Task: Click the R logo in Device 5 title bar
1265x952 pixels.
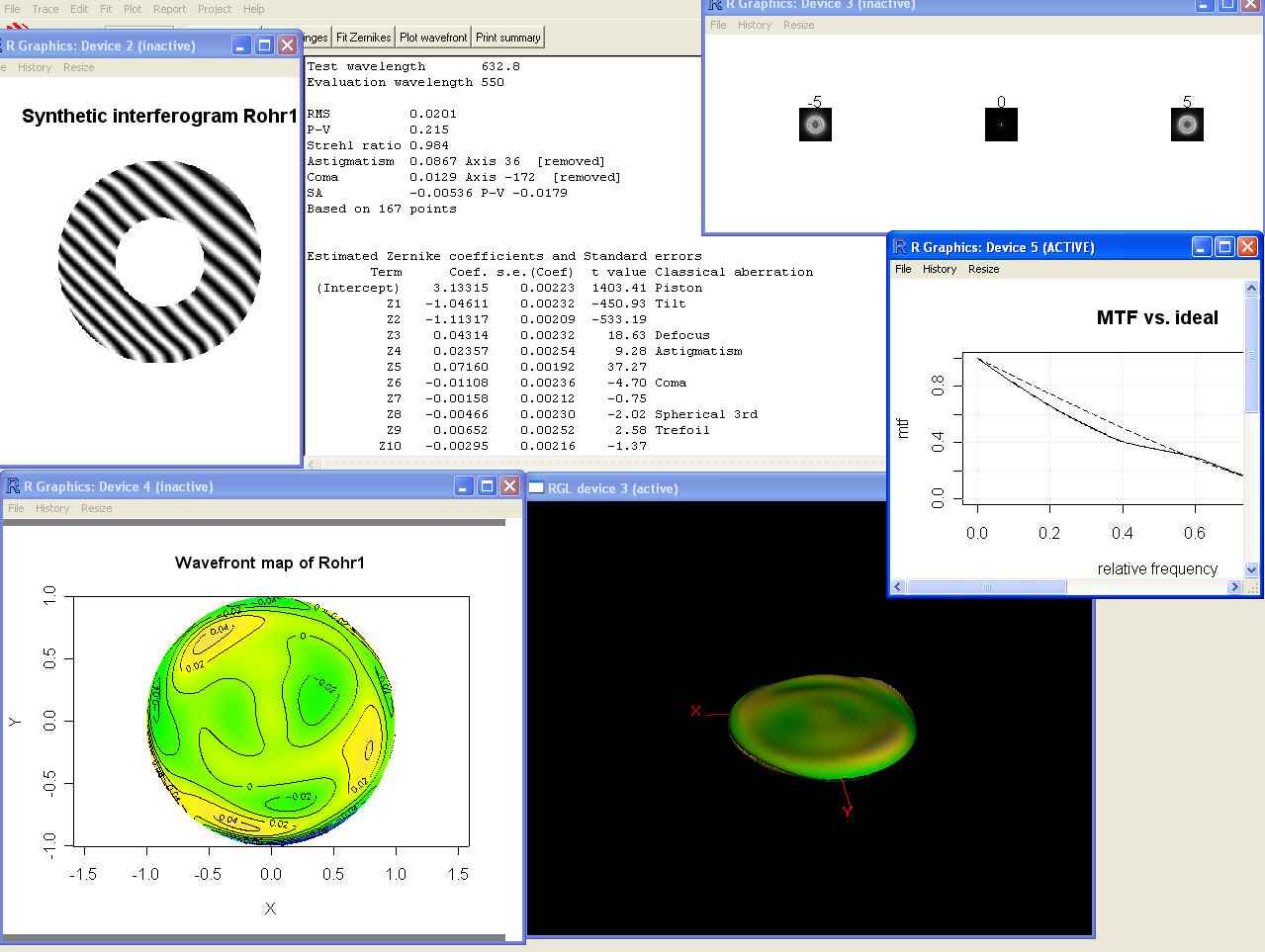Action: (x=900, y=247)
